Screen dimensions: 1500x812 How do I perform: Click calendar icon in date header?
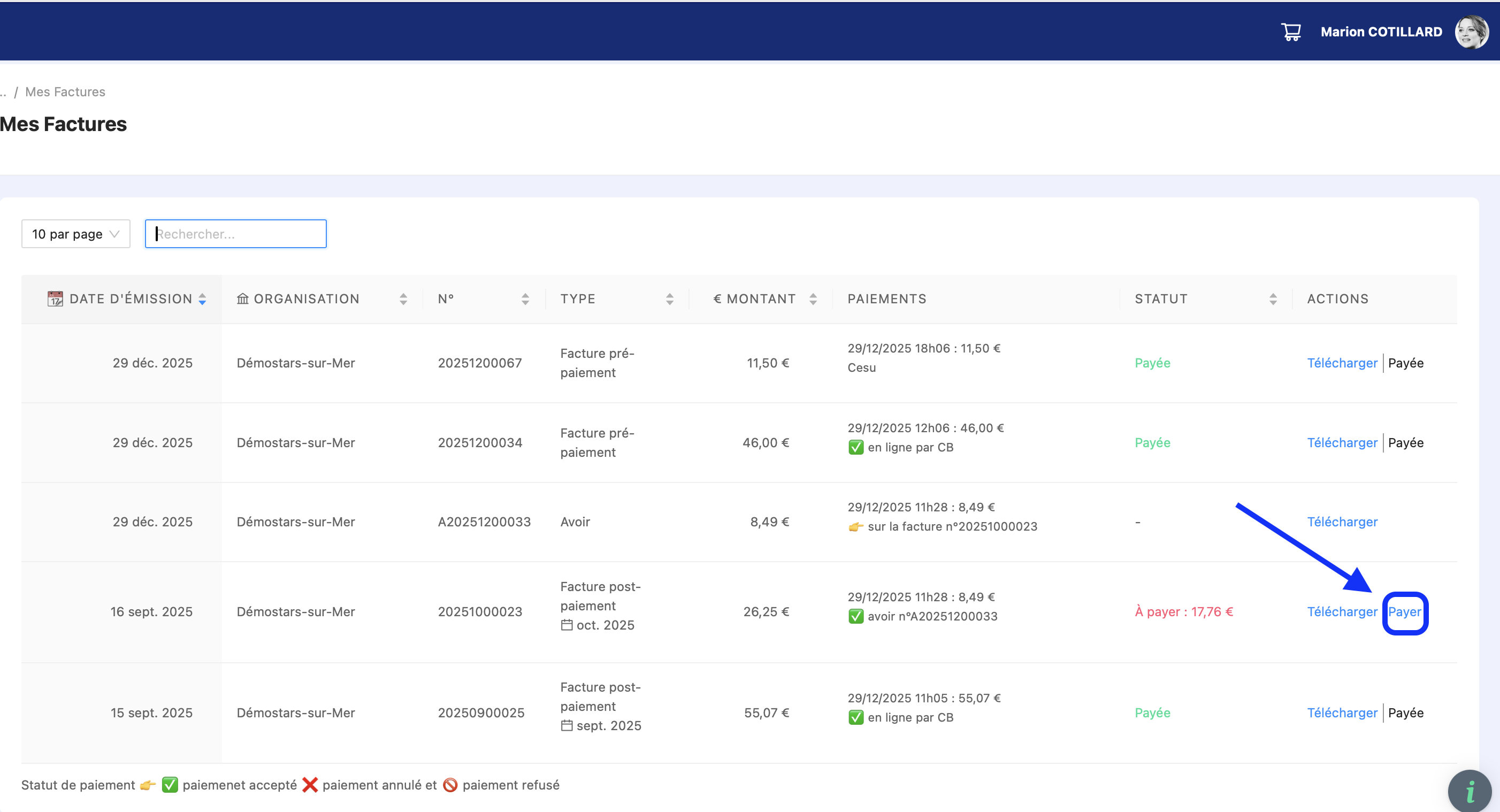55,298
